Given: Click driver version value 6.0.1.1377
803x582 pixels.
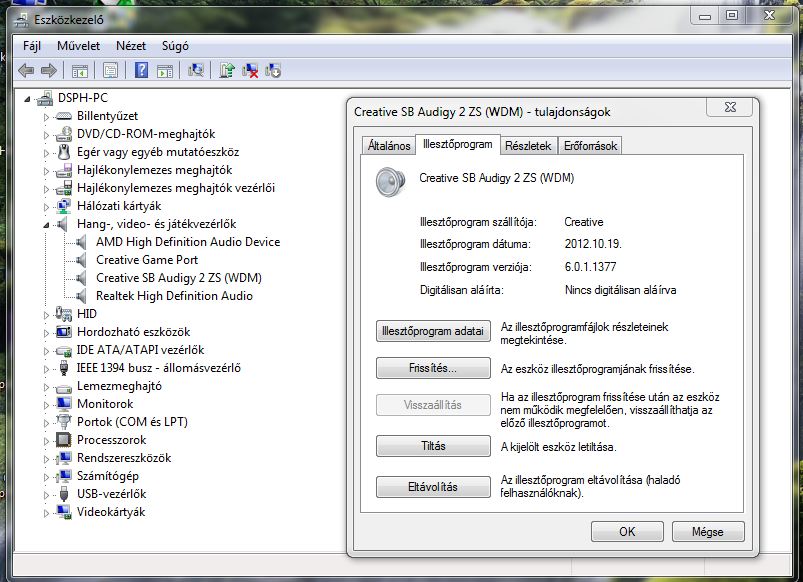Looking at the screenshot, I should click(x=590, y=266).
